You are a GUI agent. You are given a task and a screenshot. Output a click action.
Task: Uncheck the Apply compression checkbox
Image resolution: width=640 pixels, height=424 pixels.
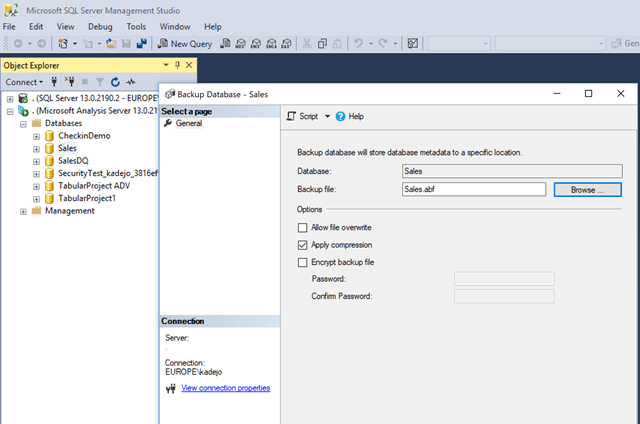302,245
